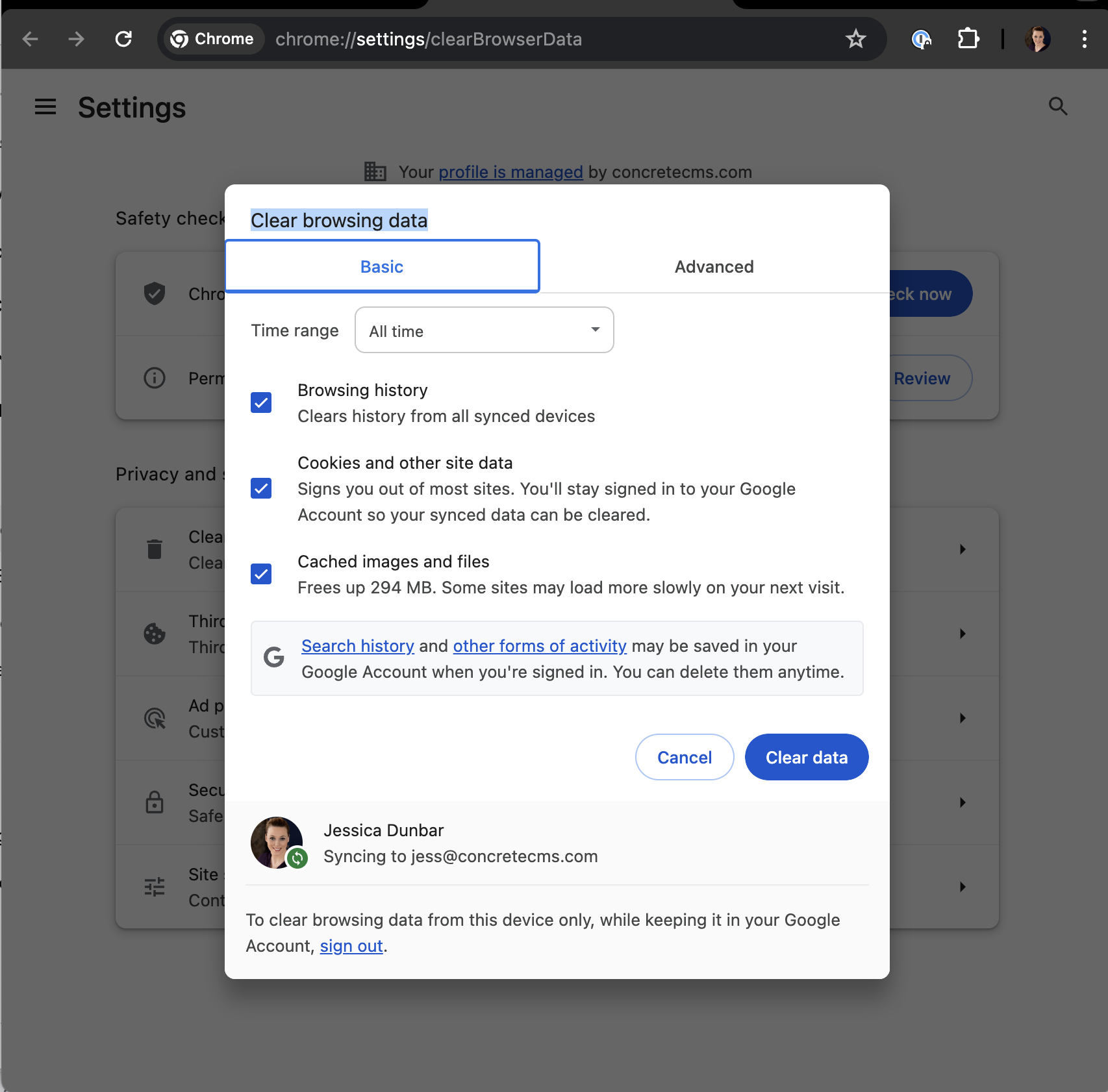
Task: Uncheck Cached images and files checkbox
Action: [x=261, y=574]
